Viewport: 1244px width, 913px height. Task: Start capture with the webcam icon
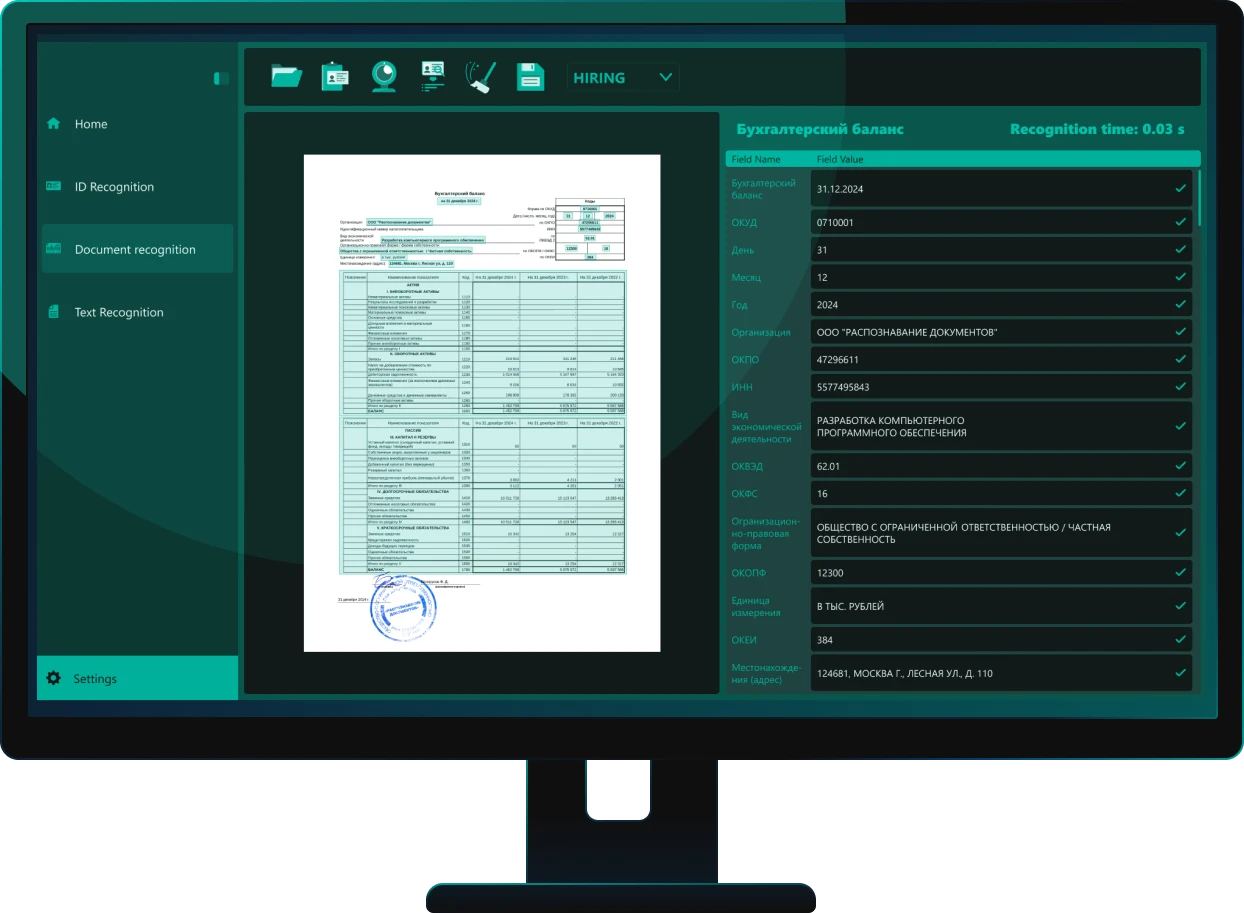pyautogui.click(x=384, y=77)
